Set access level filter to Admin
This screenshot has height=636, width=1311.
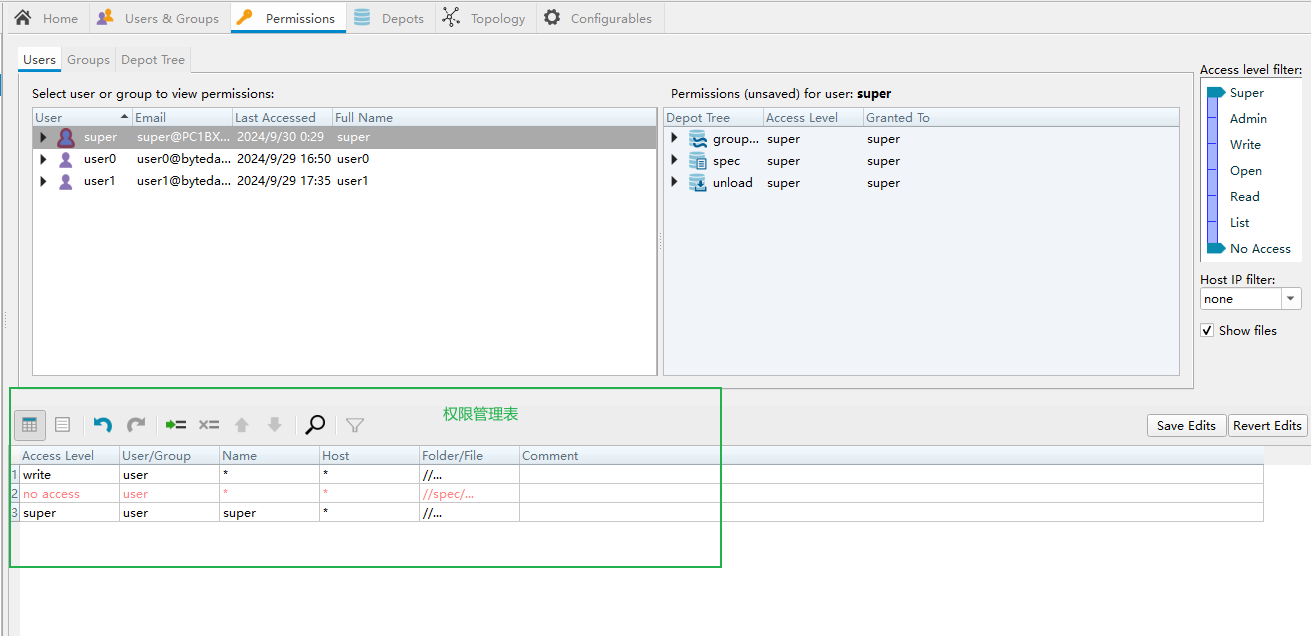1247,119
